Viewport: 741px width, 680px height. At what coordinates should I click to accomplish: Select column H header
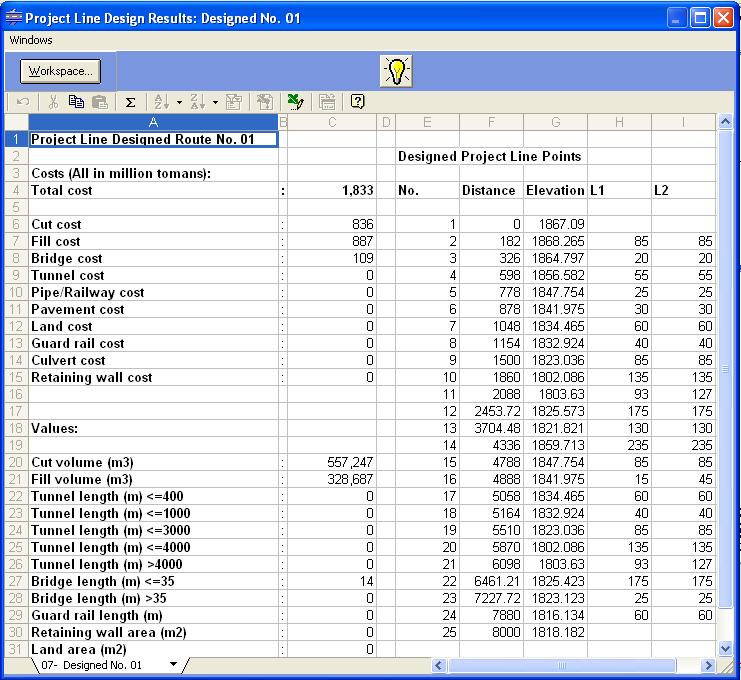pos(619,122)
